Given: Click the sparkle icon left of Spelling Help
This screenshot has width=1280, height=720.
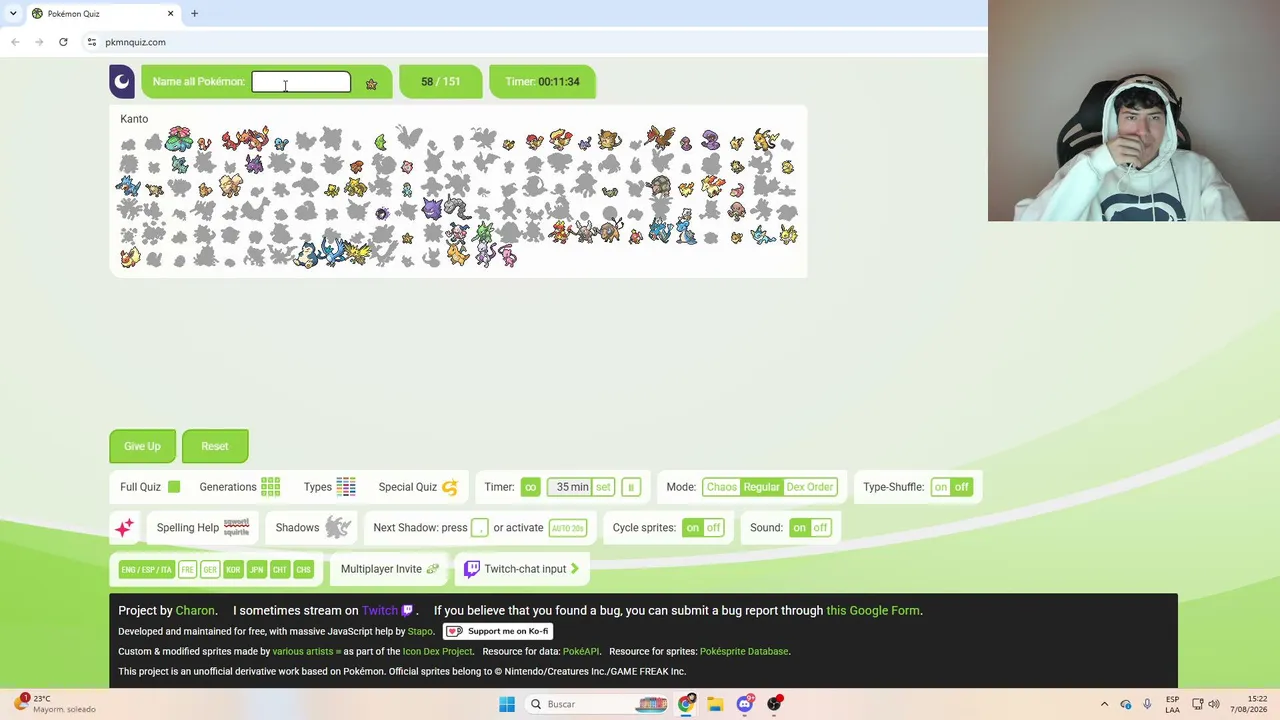Looking at the screenshot, I should tap(124, 528).
